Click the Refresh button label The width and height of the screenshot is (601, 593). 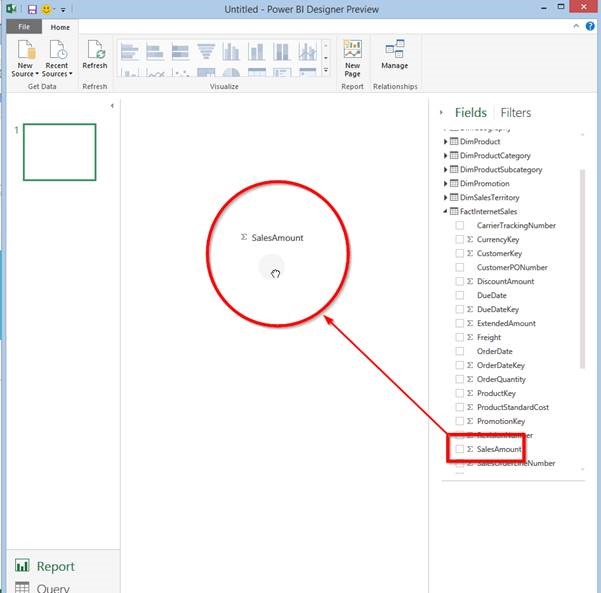pos(95,66)
